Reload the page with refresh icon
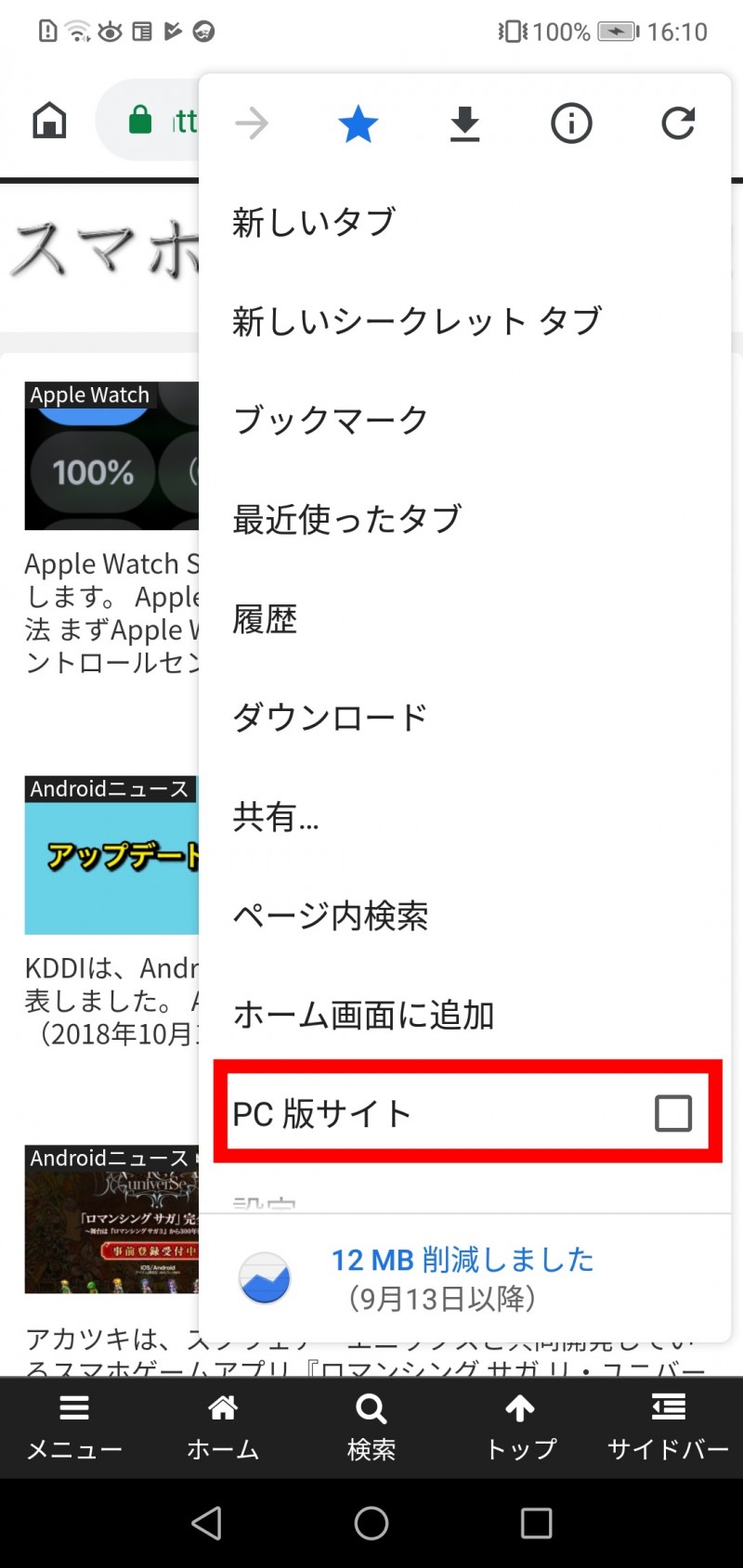 [678, 123]
